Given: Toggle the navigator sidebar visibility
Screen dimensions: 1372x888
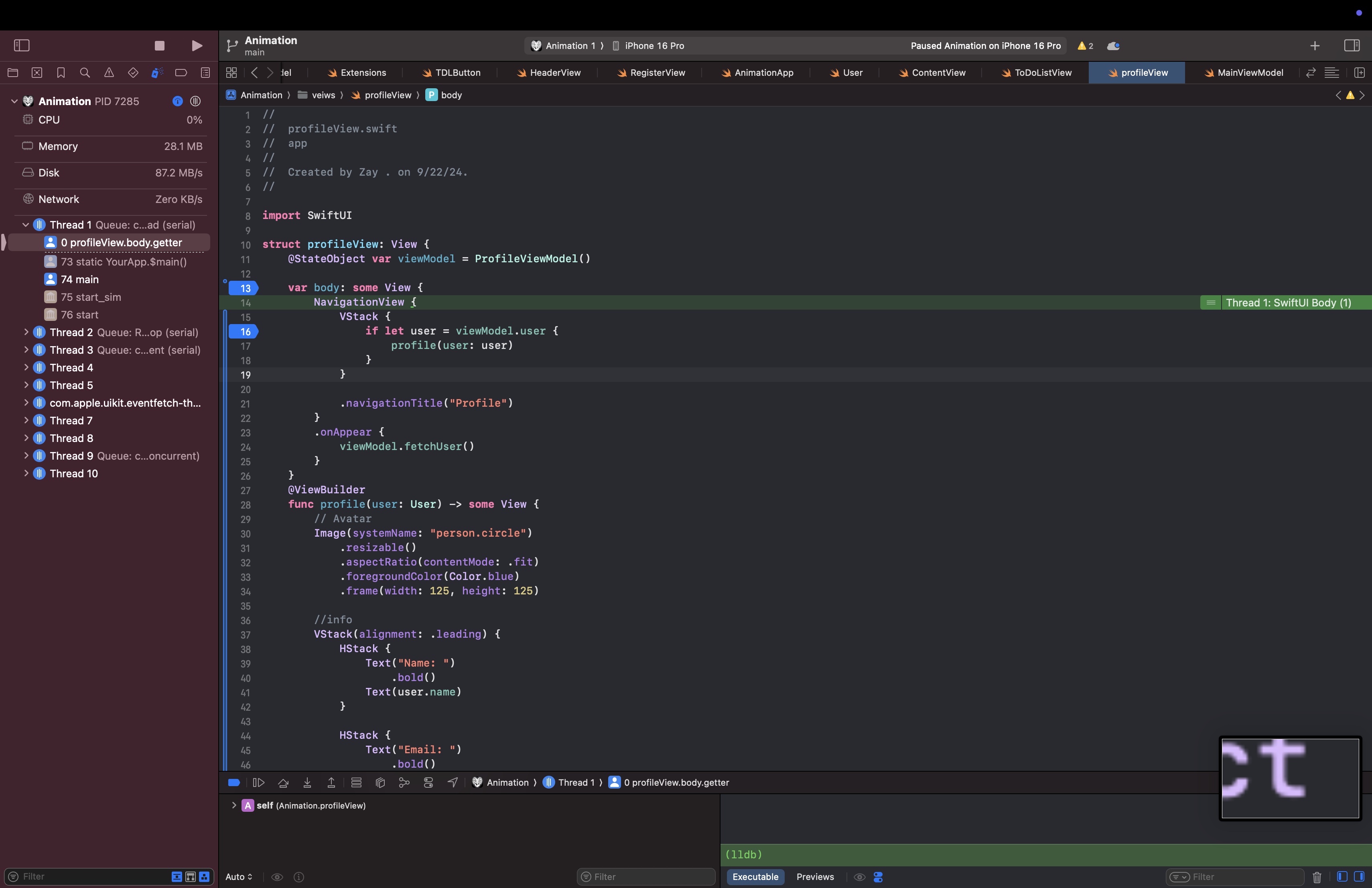Looking at the screenshot, I should [x=21, y=46].
